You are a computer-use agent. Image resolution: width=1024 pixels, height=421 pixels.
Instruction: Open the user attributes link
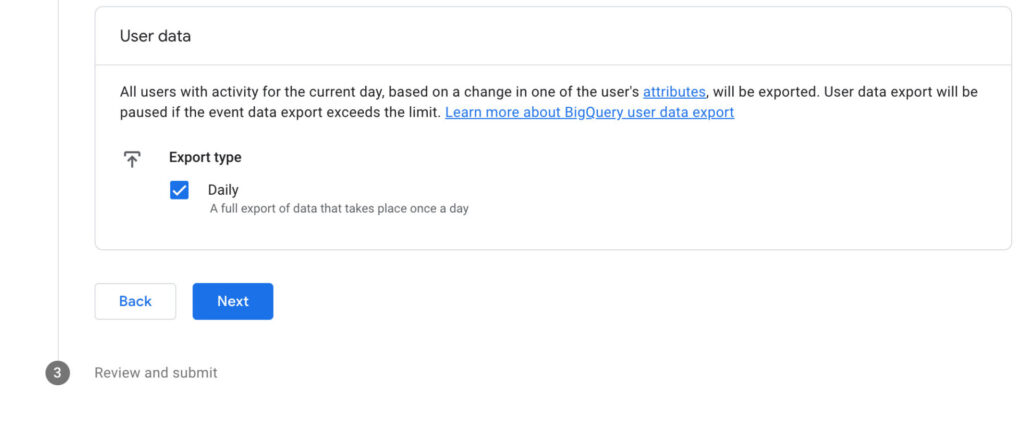tap(674, 92)
